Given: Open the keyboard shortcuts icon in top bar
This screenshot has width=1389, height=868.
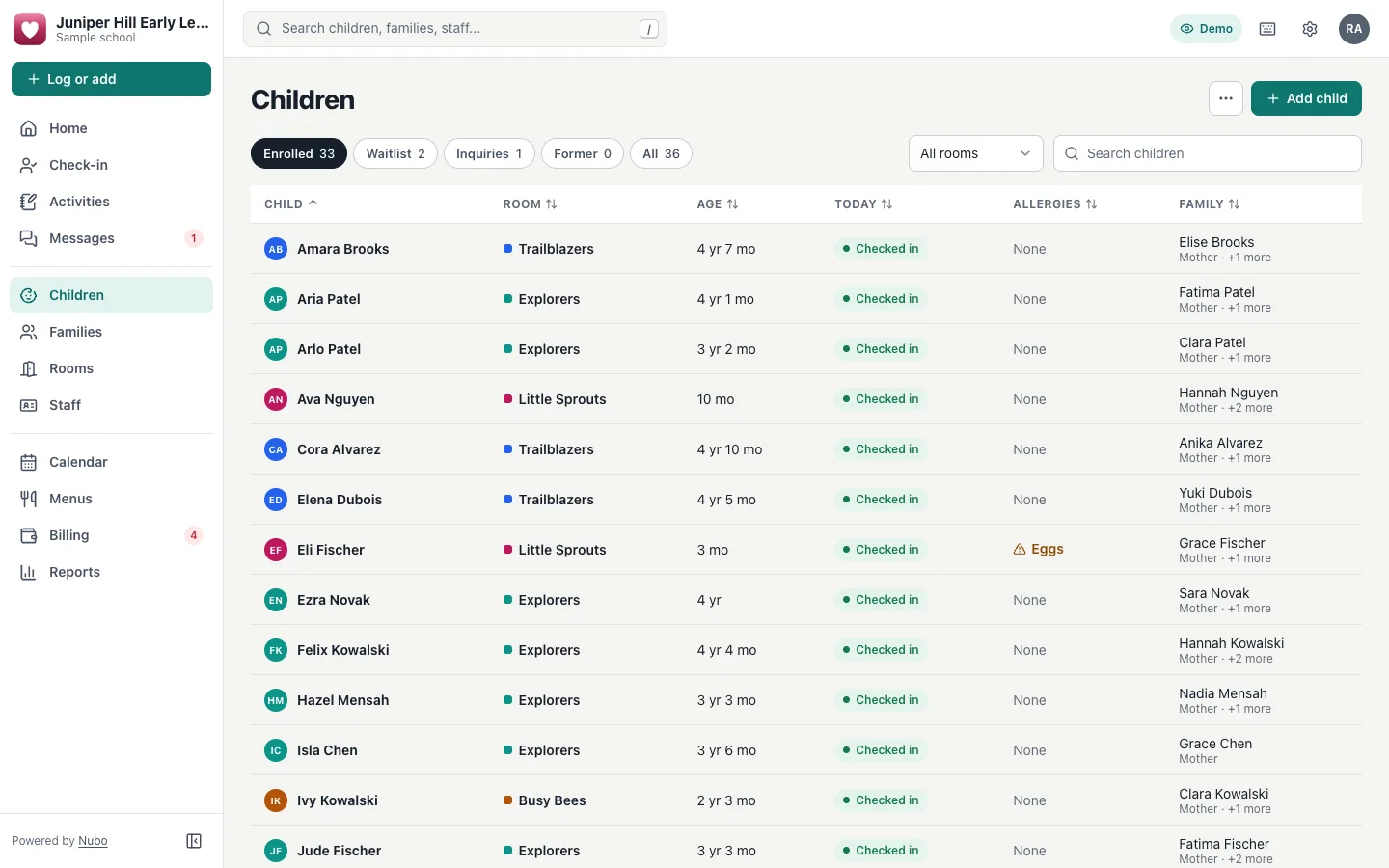Looking at the screenshot, I should tap(1267, 29).
